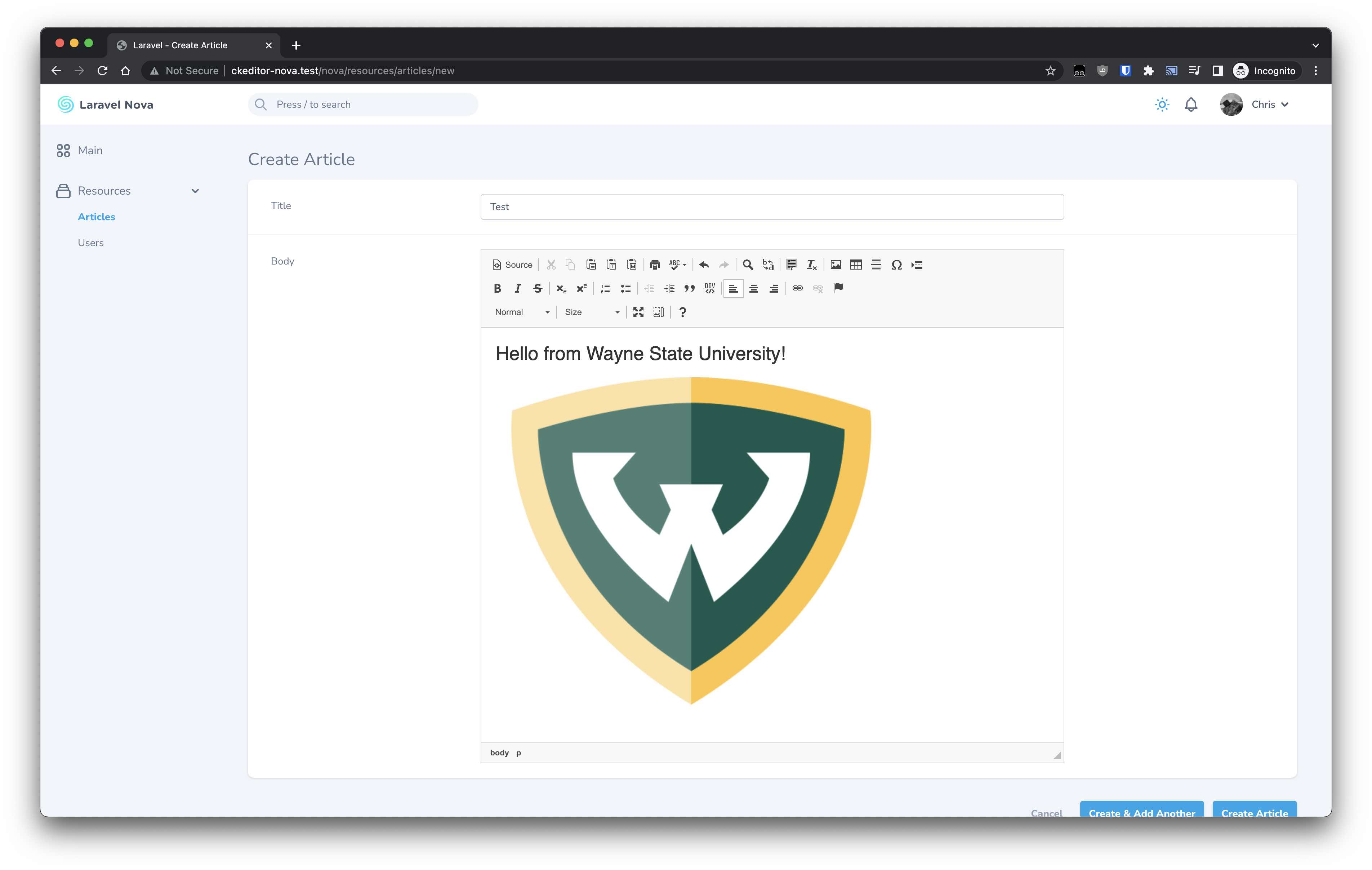1372x870 pixels.
Task: Click the Create Article button
Action: 1254,810
